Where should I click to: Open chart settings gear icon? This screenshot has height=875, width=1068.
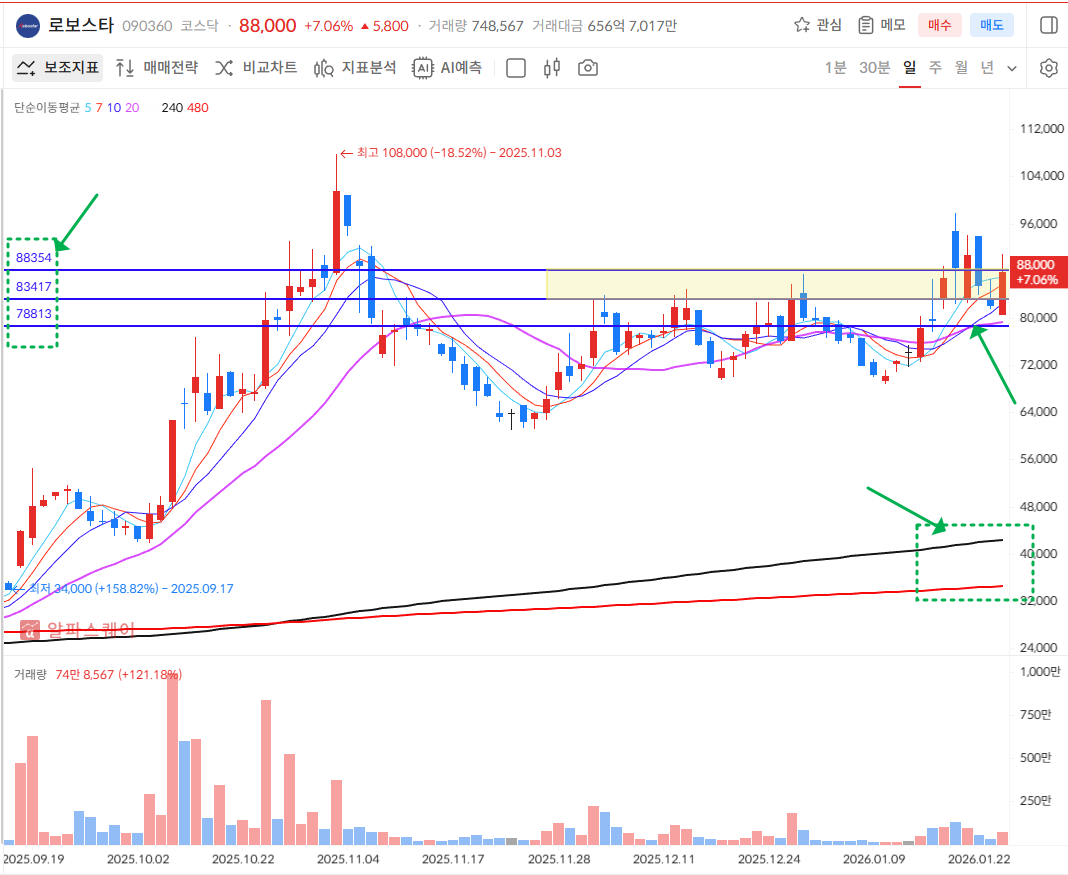[x=1048, y=68]
